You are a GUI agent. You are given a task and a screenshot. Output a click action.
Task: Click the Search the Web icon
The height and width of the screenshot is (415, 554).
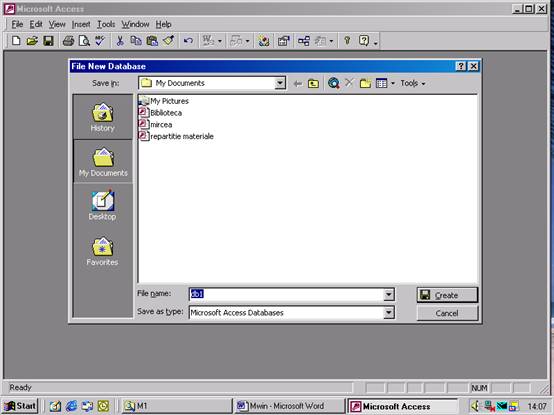point(334,83)
